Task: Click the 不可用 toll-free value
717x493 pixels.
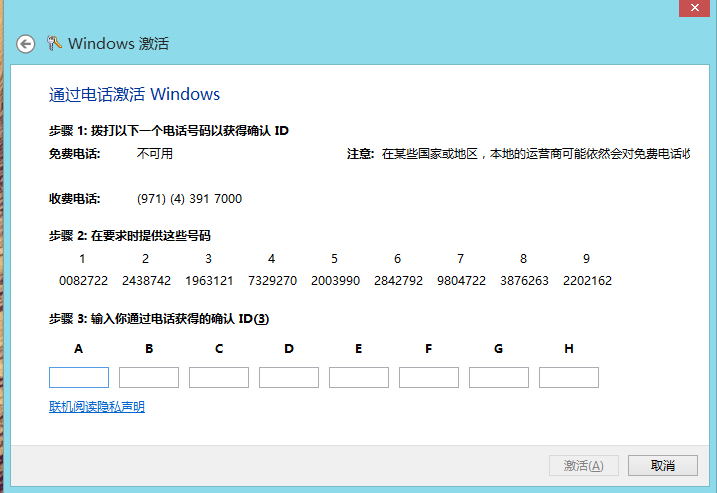Action: pos(155,154)
